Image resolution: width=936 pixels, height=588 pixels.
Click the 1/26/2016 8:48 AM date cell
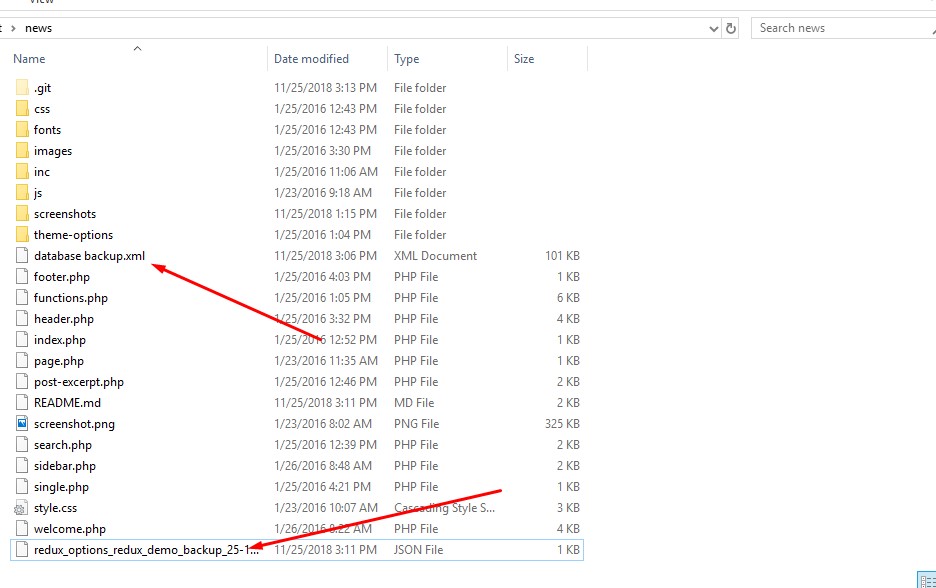pos(323,466)
